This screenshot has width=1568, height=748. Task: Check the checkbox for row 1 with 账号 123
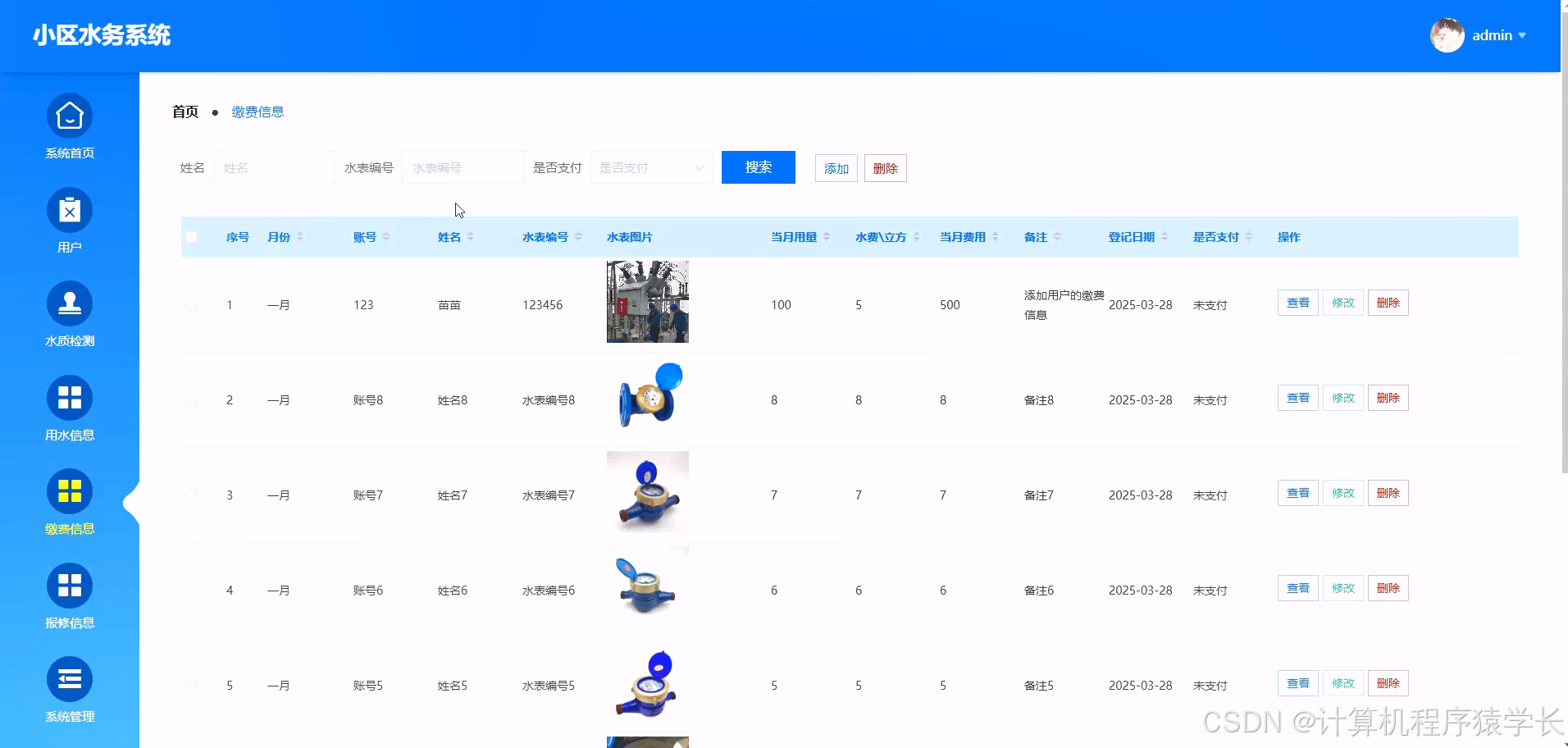tap(191, 304)
